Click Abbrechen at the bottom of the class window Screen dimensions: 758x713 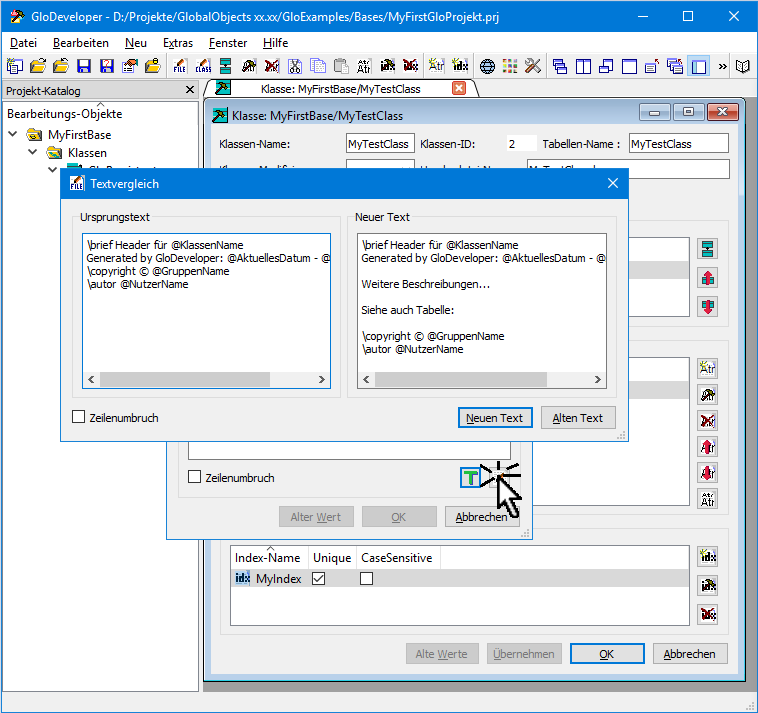click(690, 654)
